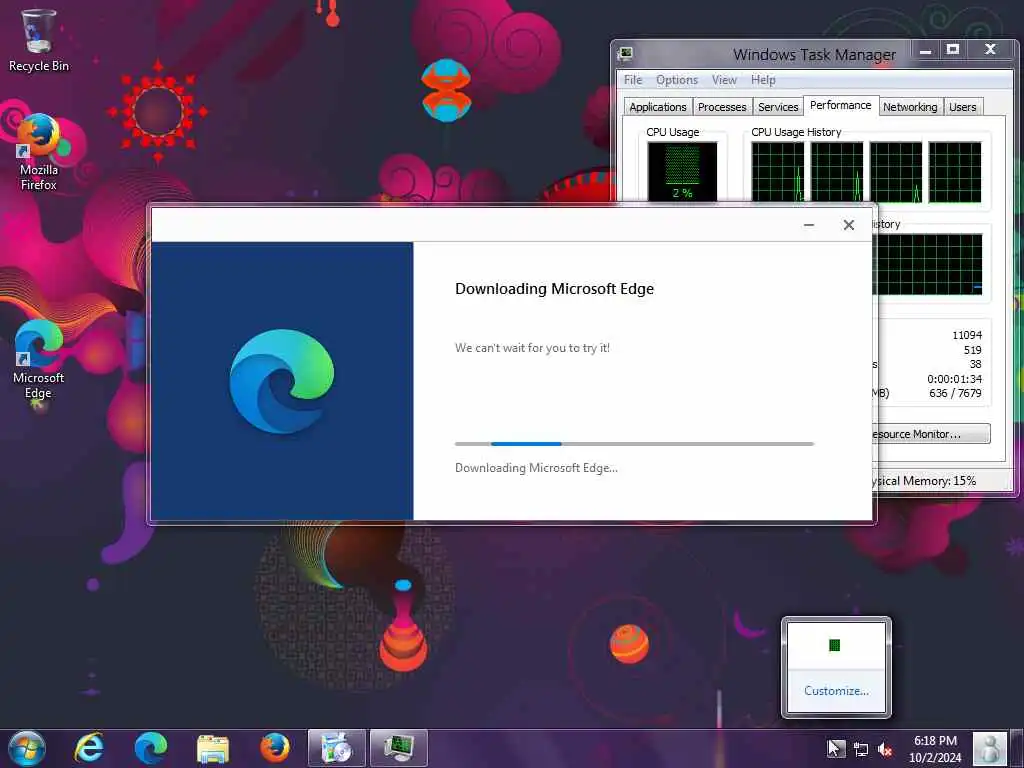Close the Edge installer window
This screenshot has height=768, width=1024.
848,225
